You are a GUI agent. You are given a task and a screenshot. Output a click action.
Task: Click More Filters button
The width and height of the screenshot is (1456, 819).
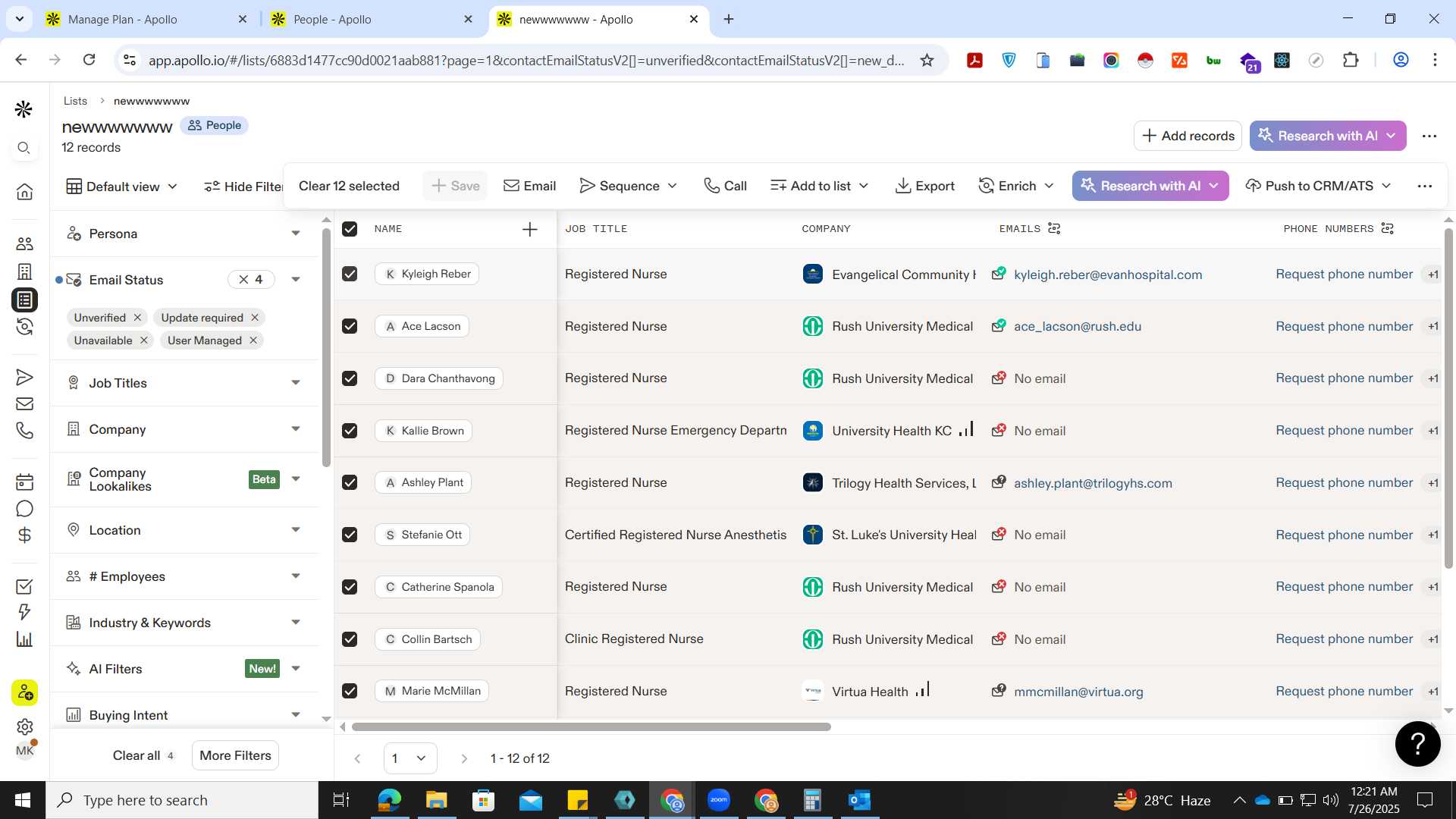point(235,755)
